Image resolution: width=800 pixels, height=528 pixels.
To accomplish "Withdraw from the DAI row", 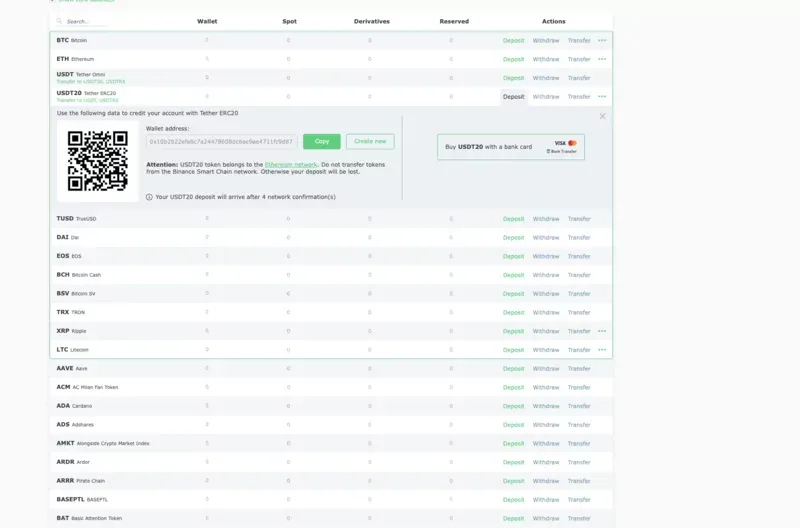I will tap(546, 238).
